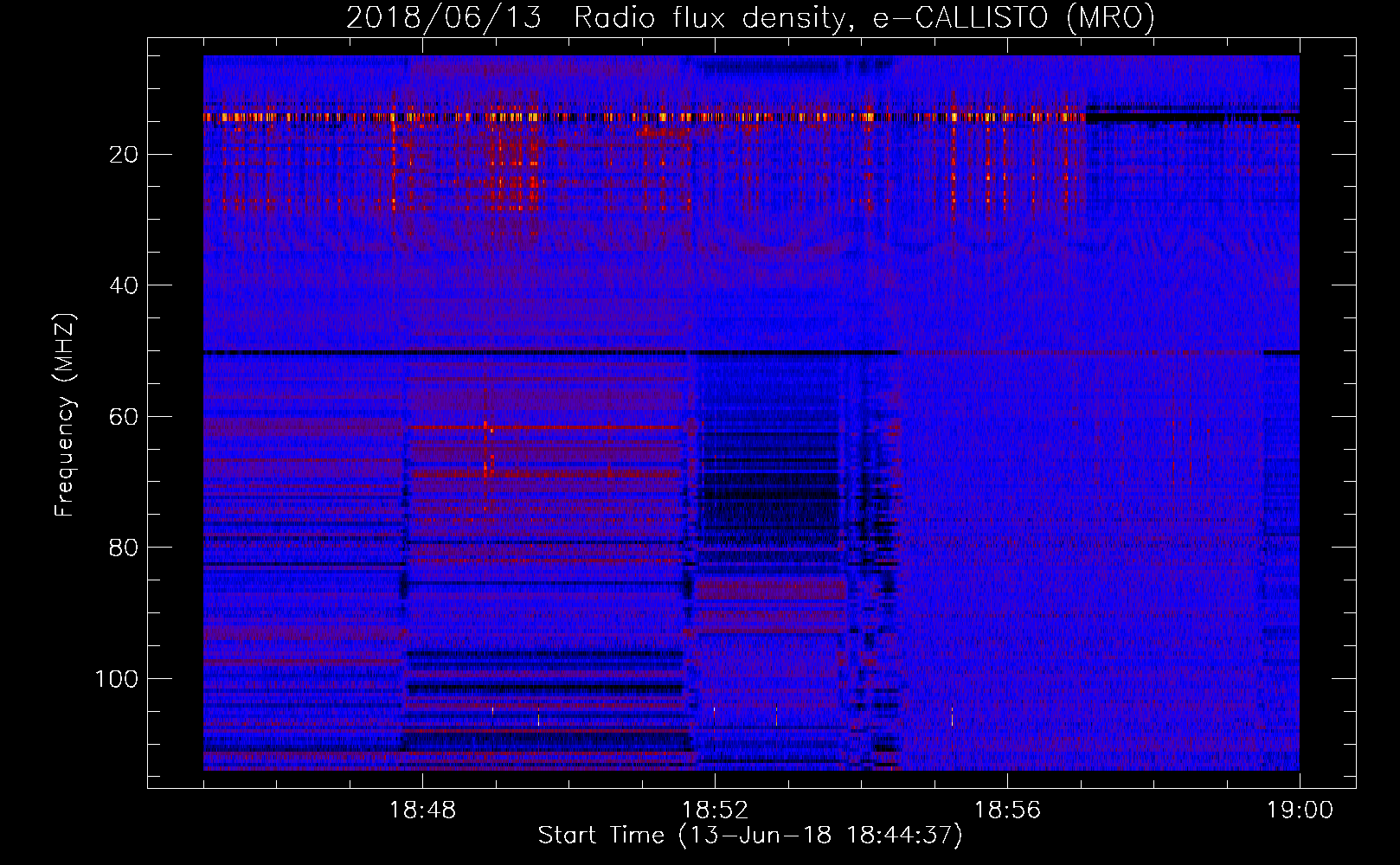Click the 80 MHz frequency tick label
Screen dimensions: 1400x865
tap(125, 548)
